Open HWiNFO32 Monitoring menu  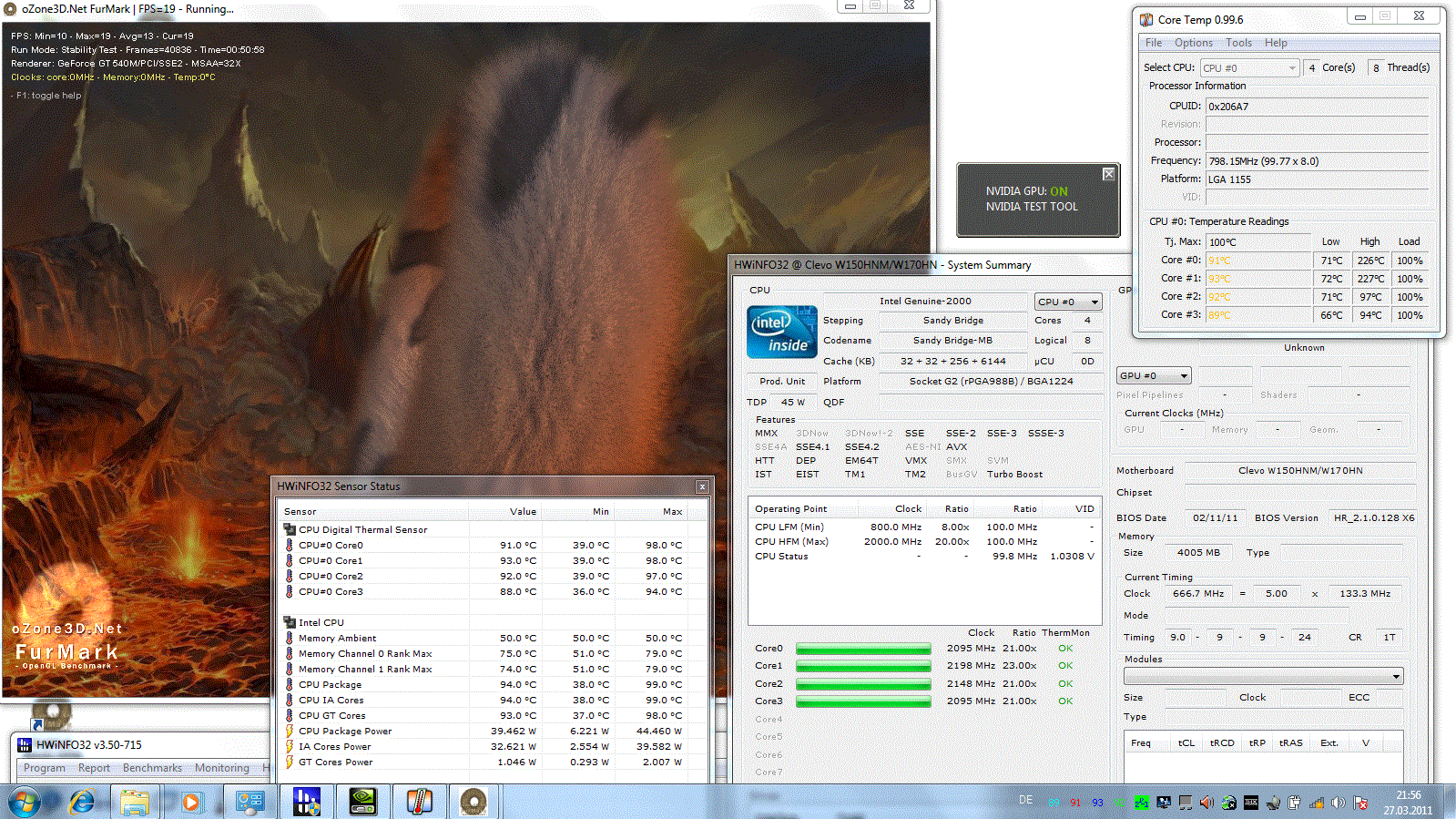(221, 768)
